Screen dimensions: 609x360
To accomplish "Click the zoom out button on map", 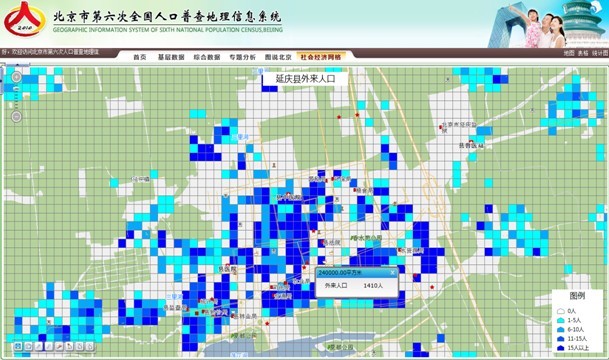I will (16, 116).
